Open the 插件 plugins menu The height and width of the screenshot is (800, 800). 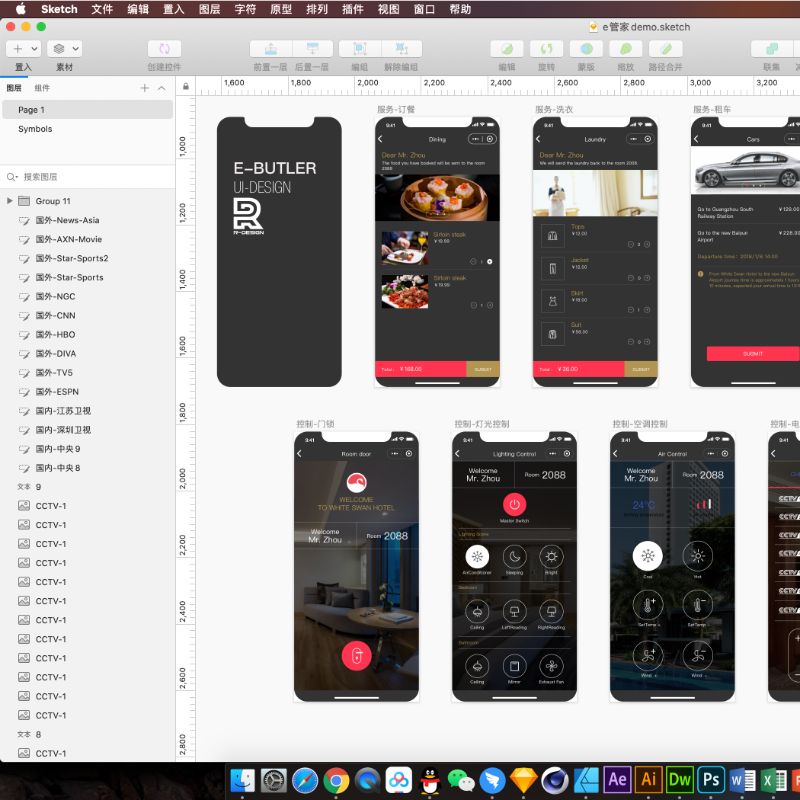(x=353, y=9)
